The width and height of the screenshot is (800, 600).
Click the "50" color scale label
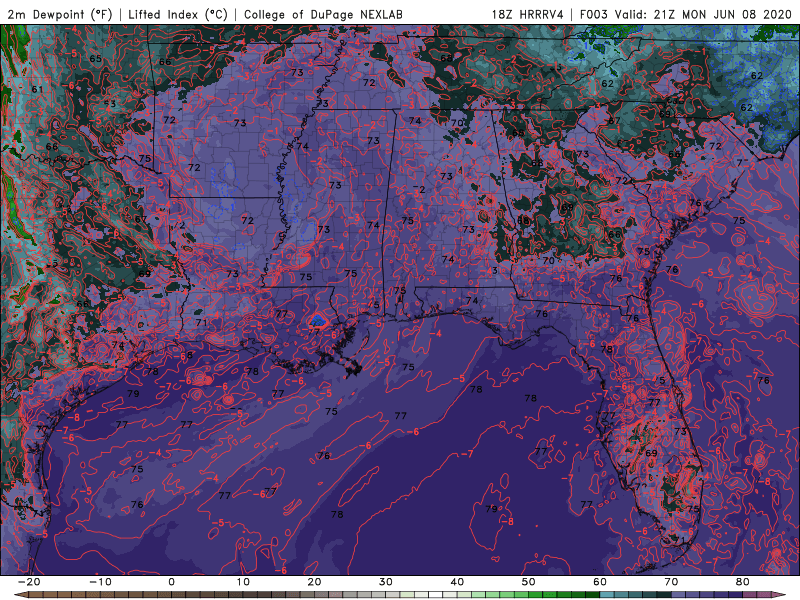click(x=529, y=582)
